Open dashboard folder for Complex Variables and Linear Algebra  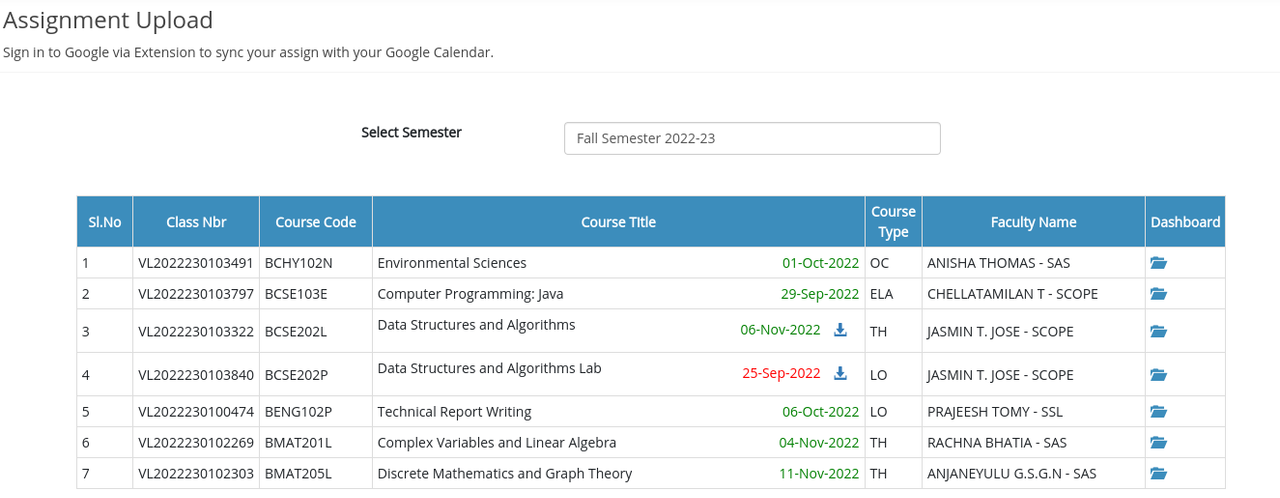pyautogui.click(x=1158, y=443)
